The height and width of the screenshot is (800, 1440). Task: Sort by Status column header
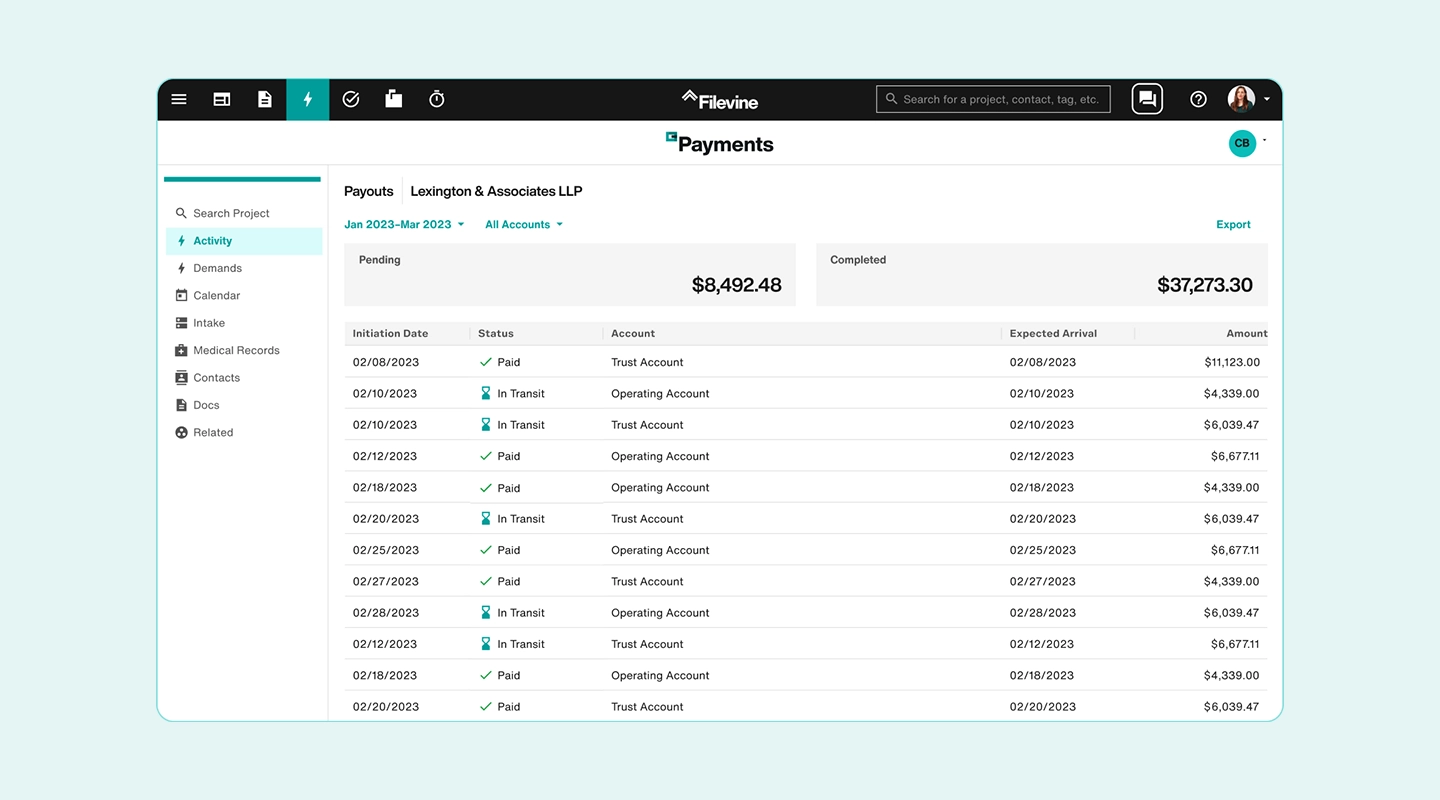(496, 333)
